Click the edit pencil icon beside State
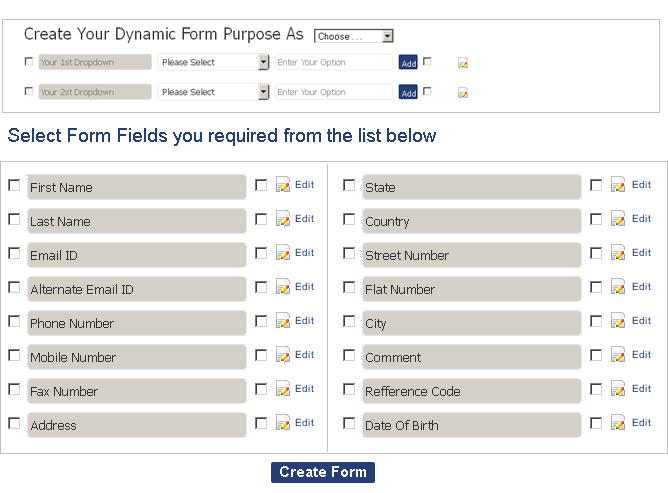The height and width of the screenshot is (493, 668). pos(618,185)
